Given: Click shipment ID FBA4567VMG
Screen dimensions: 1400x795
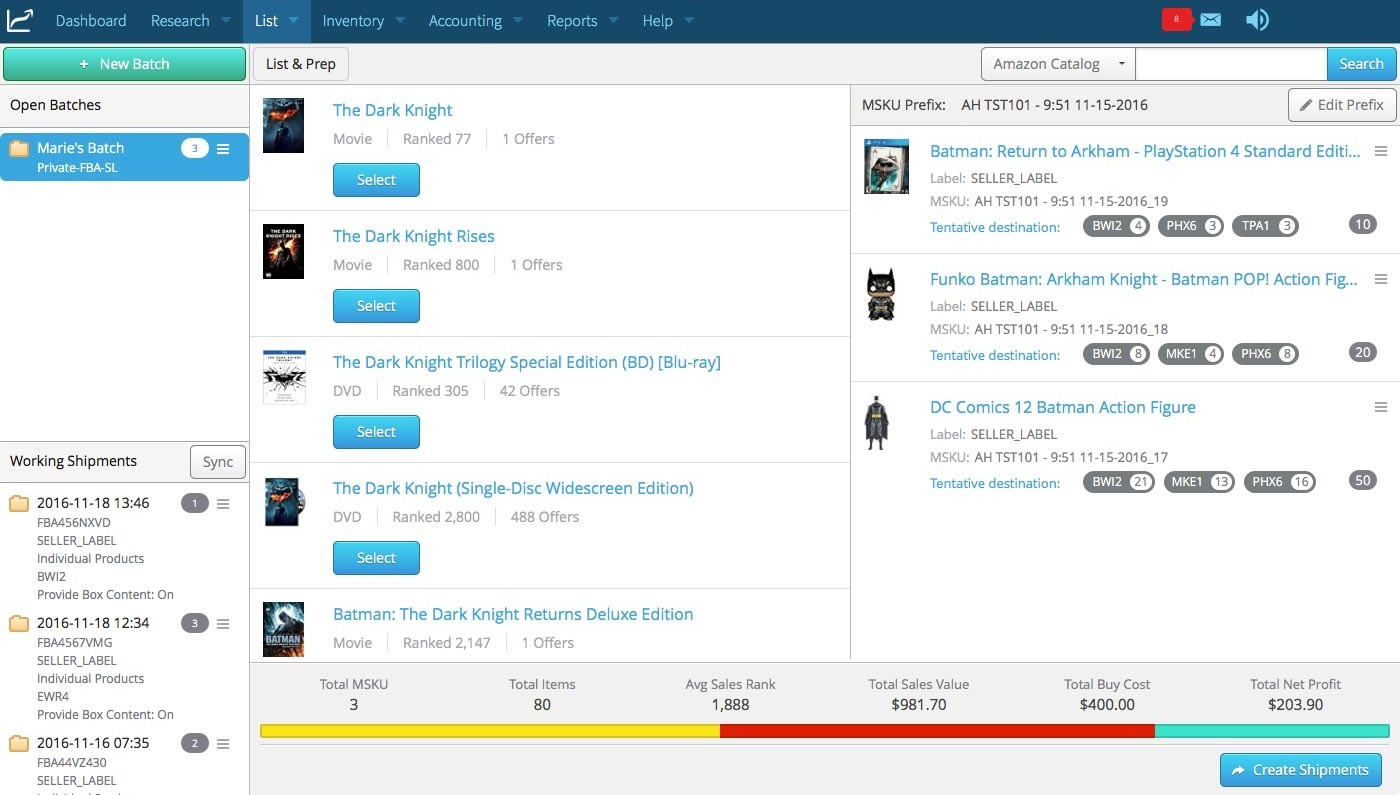Looking at the screenshot, I should pyautogui.click(x=75, y=642).
